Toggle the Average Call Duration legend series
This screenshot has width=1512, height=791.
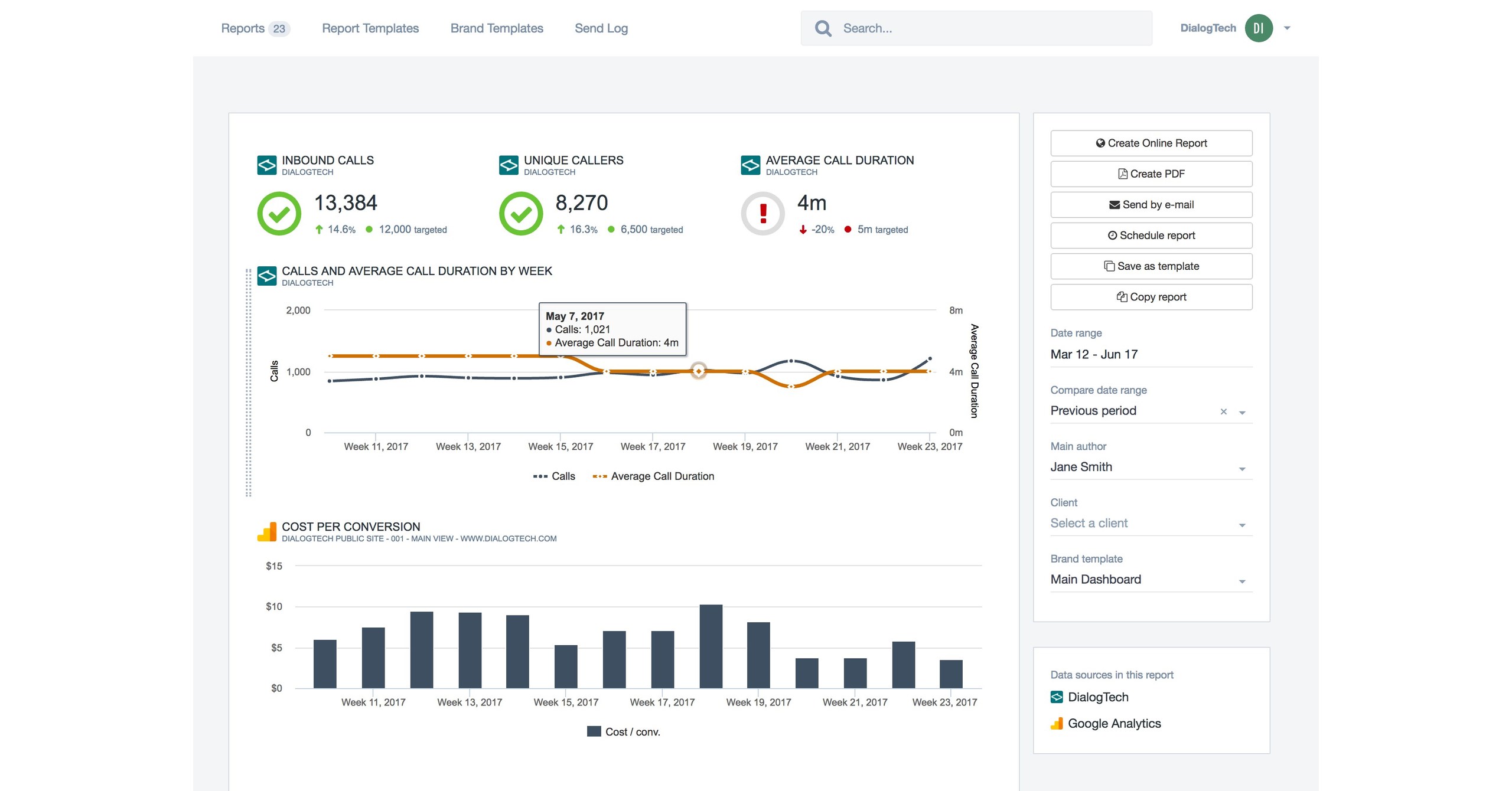653,476
